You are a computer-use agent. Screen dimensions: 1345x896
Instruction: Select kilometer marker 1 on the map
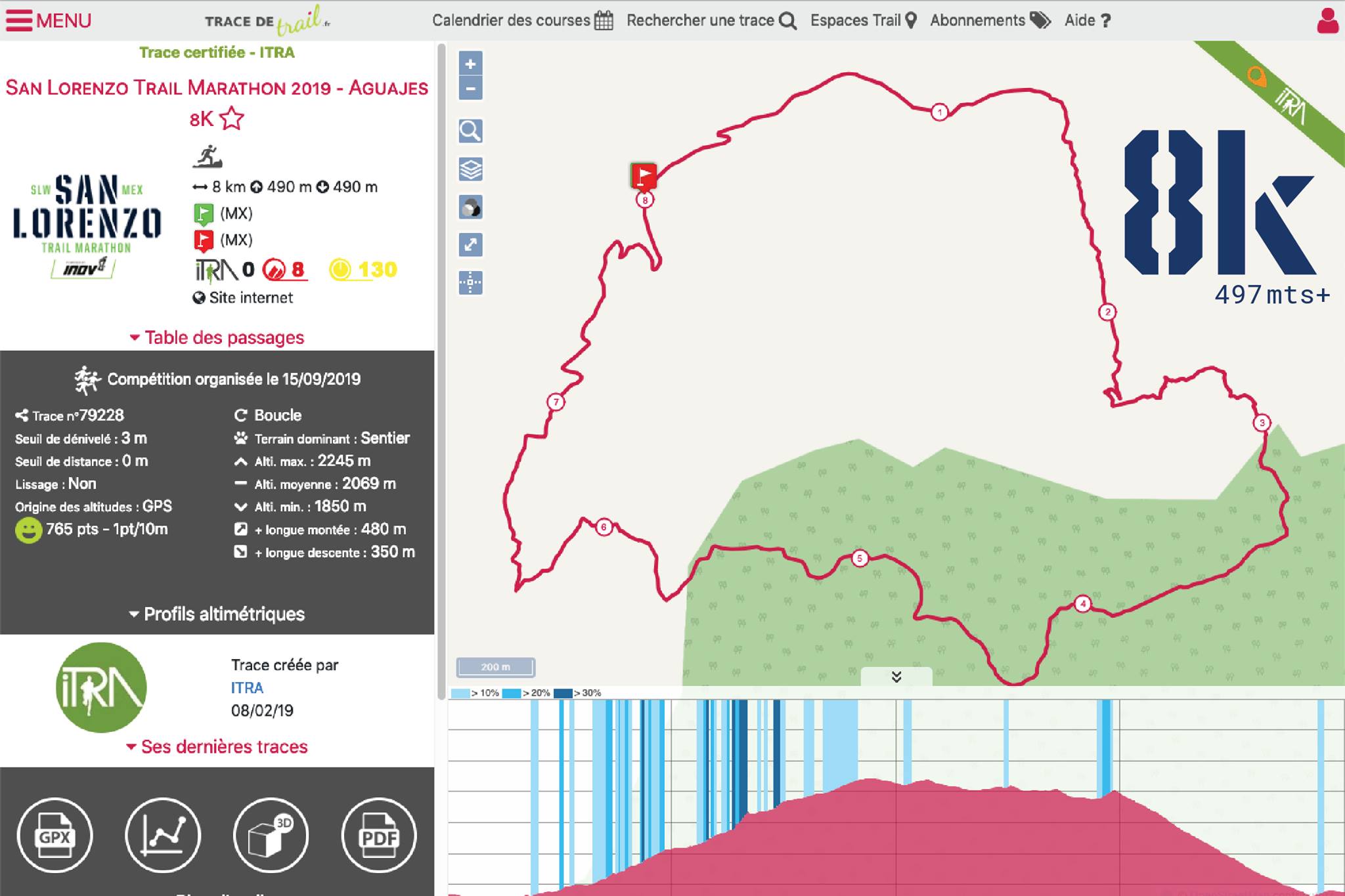pyautogui.click(x=940, y=112)
